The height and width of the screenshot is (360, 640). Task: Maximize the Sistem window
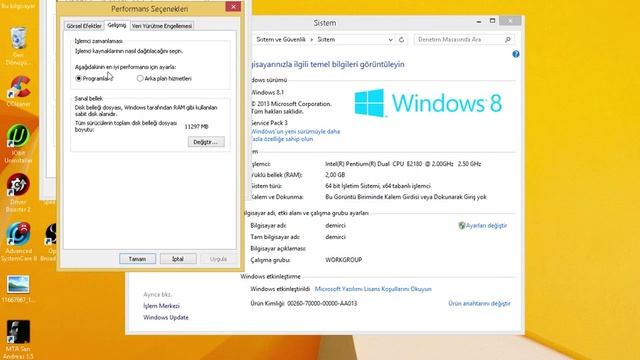click(492, 21)
